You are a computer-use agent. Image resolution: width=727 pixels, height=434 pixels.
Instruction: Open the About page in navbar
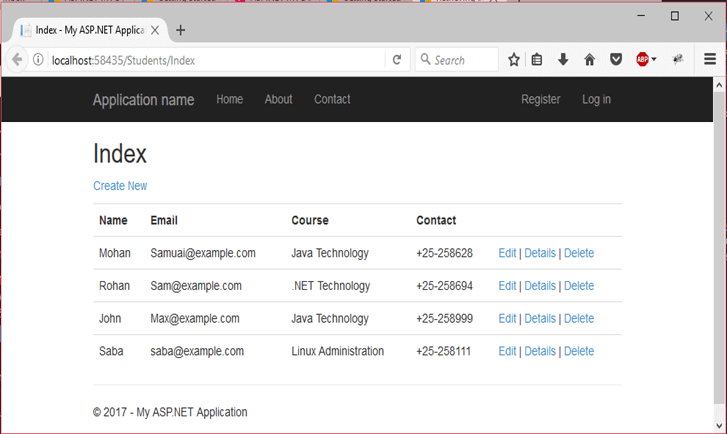click(278, 99)
